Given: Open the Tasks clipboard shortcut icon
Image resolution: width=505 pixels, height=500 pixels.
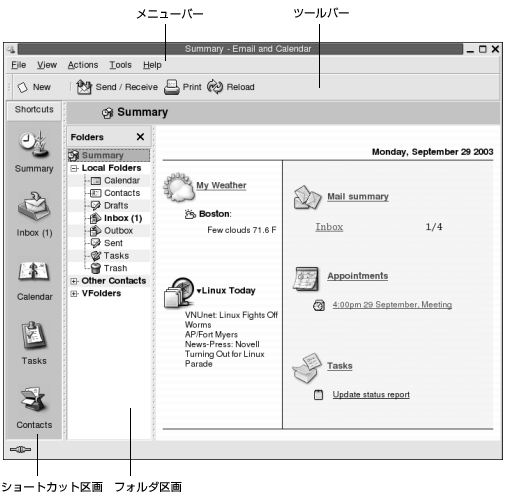Looking at the screenshot, I should (x=34, y=335).
